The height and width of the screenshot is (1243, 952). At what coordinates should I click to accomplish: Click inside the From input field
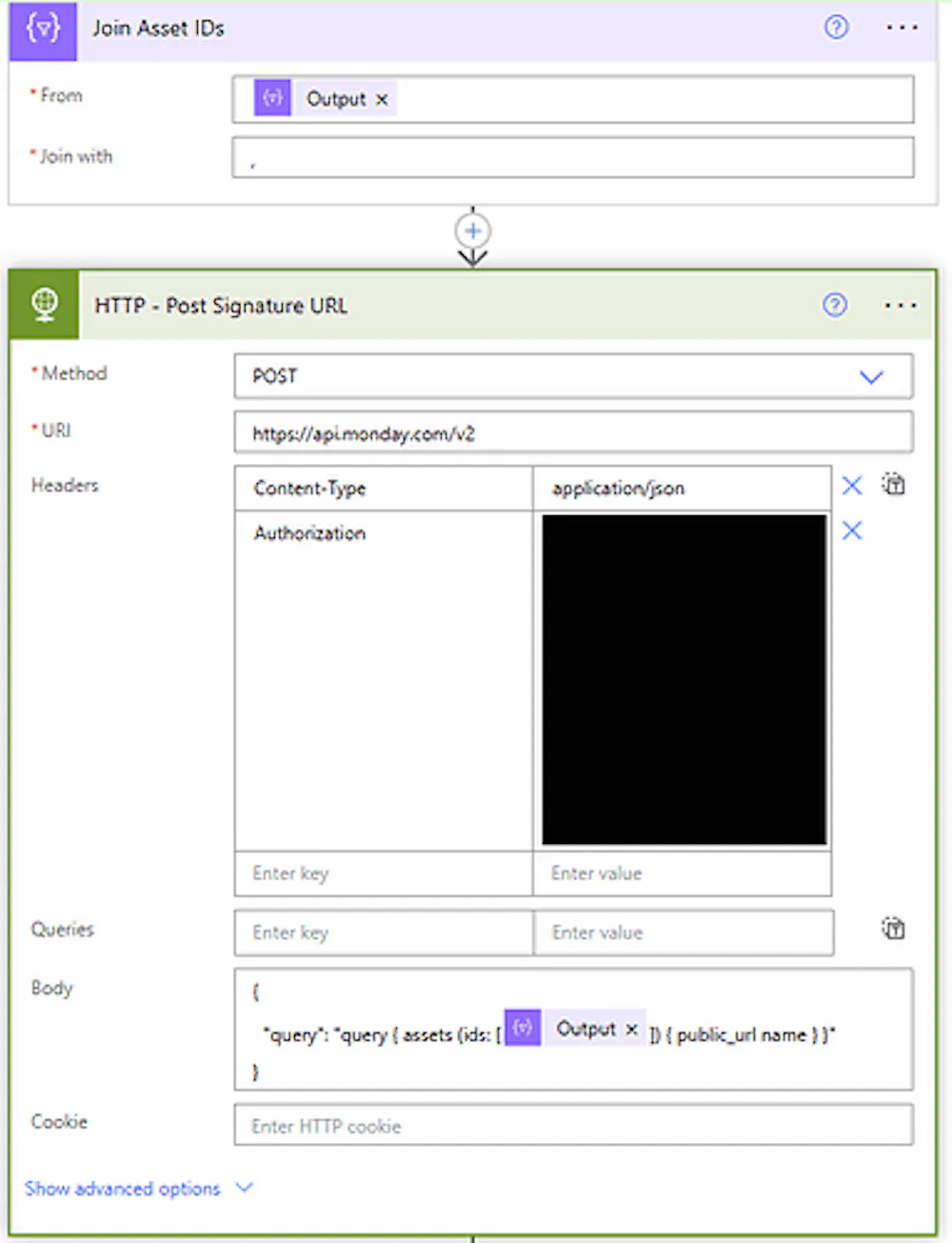coord(573,99)
